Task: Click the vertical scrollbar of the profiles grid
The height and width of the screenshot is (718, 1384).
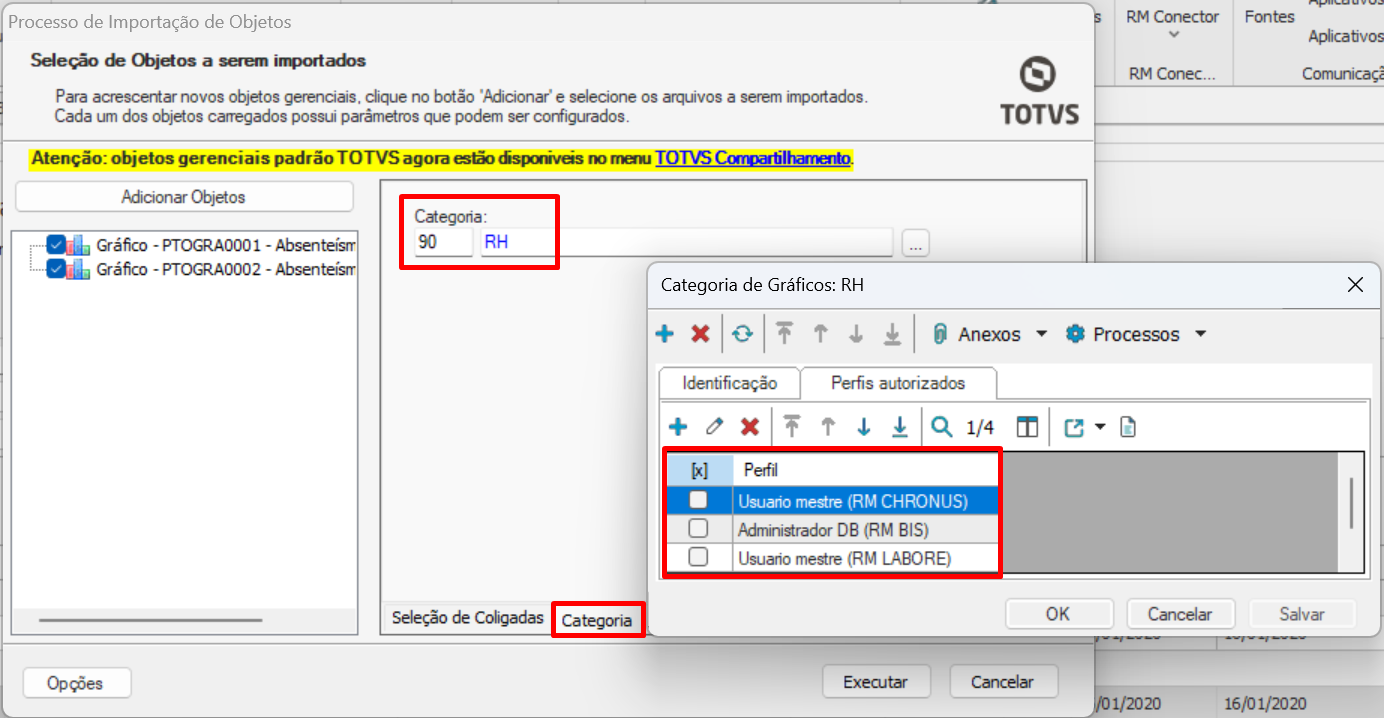Action: (1351, 503)
